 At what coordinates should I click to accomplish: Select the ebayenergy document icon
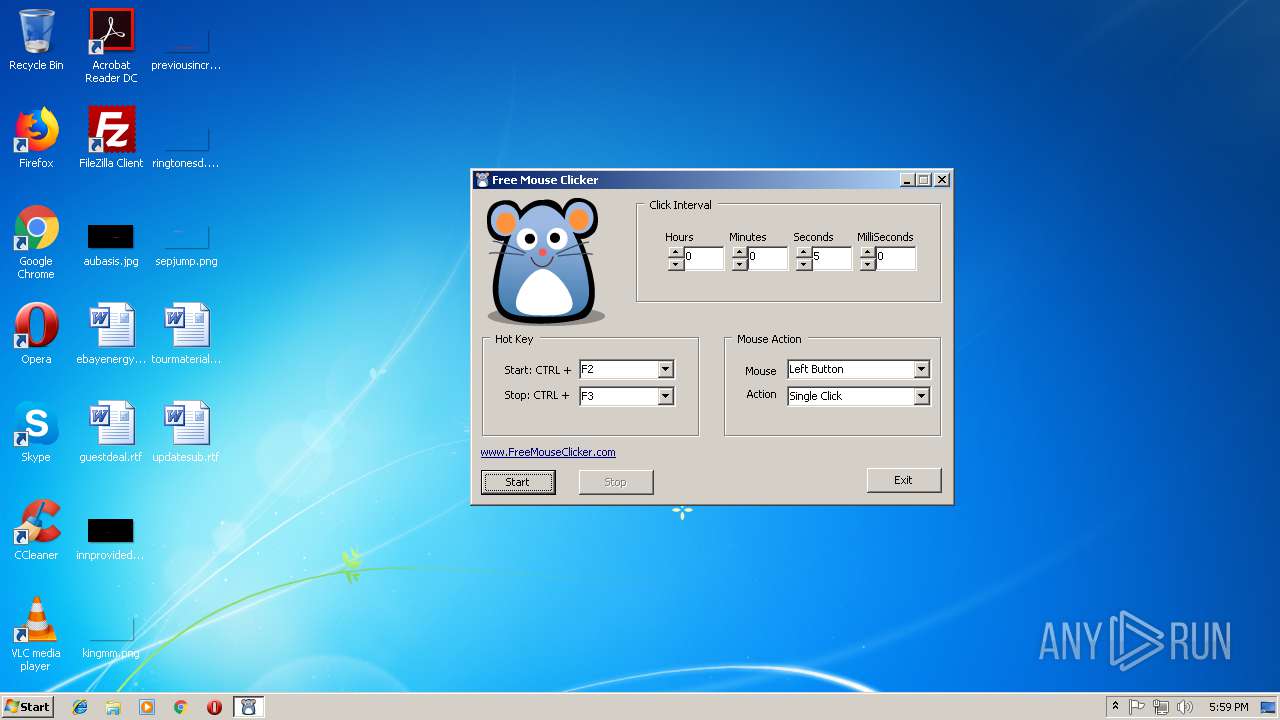[x=111, y=334]
